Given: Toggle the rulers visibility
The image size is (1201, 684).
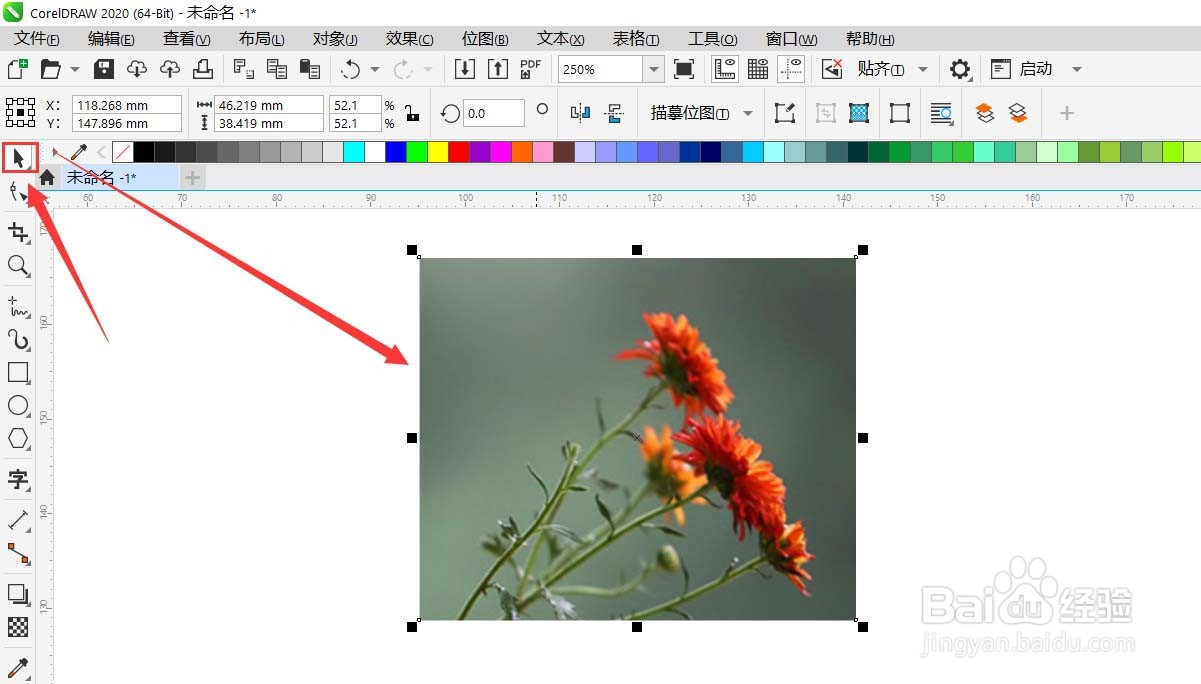Looking at the screenshot, I should tap(725, 68).
